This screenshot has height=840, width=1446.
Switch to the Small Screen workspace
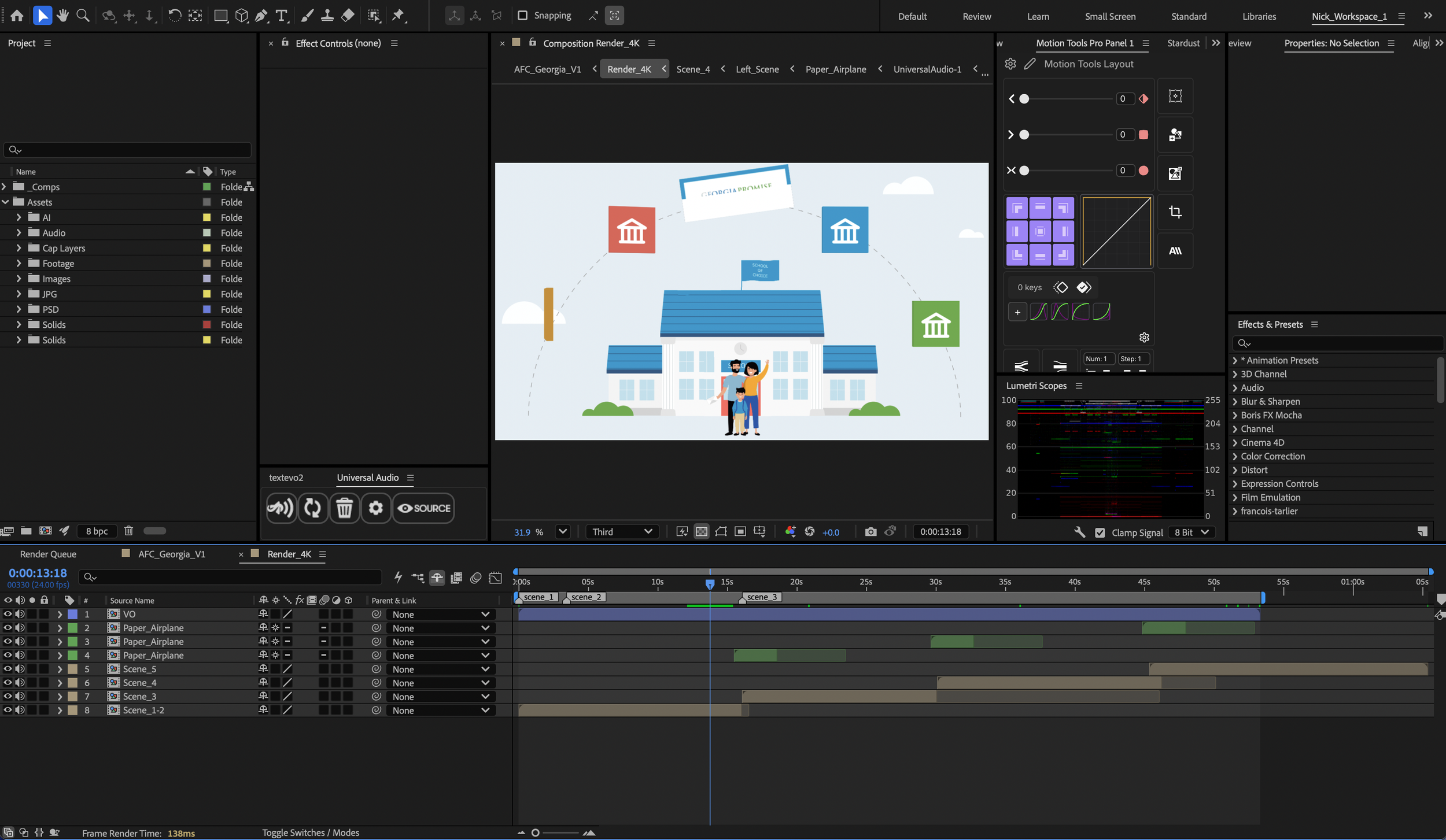[x=1110, y=16]
